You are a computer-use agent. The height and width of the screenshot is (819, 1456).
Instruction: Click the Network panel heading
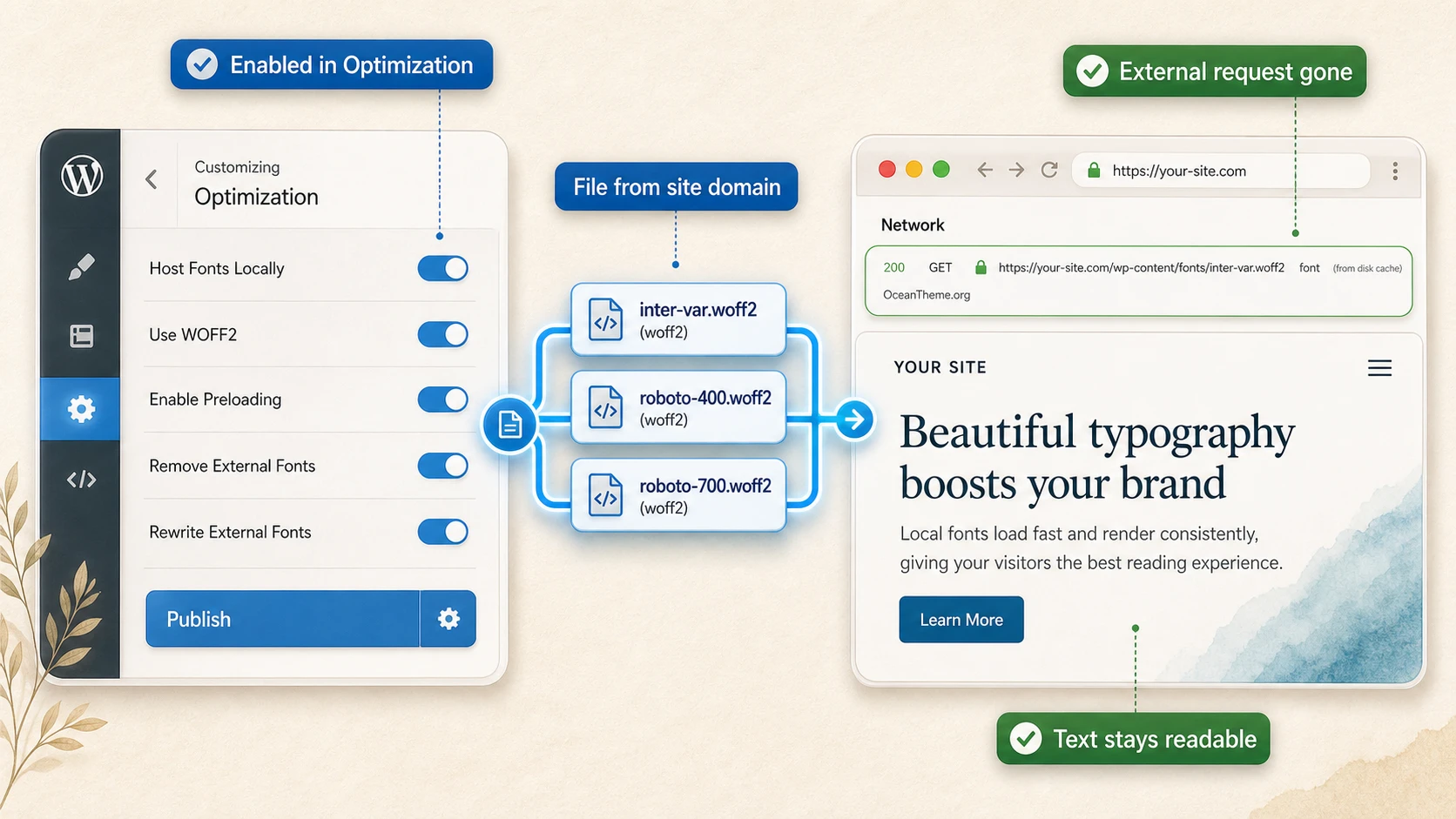tap(913, 225)
